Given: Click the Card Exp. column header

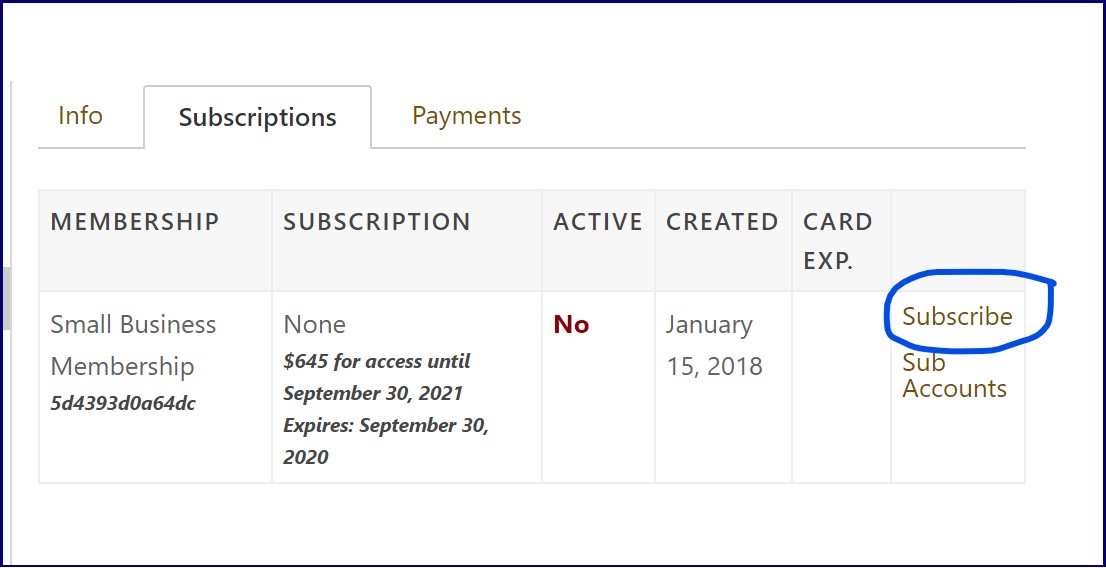Looking at the screenshot, I should coord(838,241).
